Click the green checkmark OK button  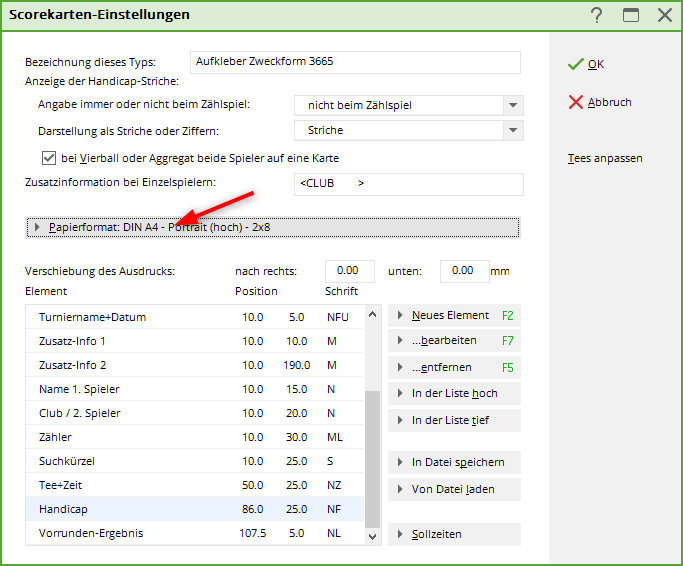pyautogui.click(x=586, y=64)
